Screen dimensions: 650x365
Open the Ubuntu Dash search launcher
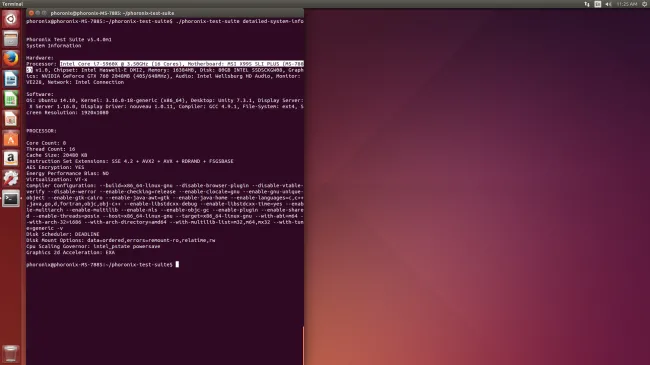click(11, 19)
